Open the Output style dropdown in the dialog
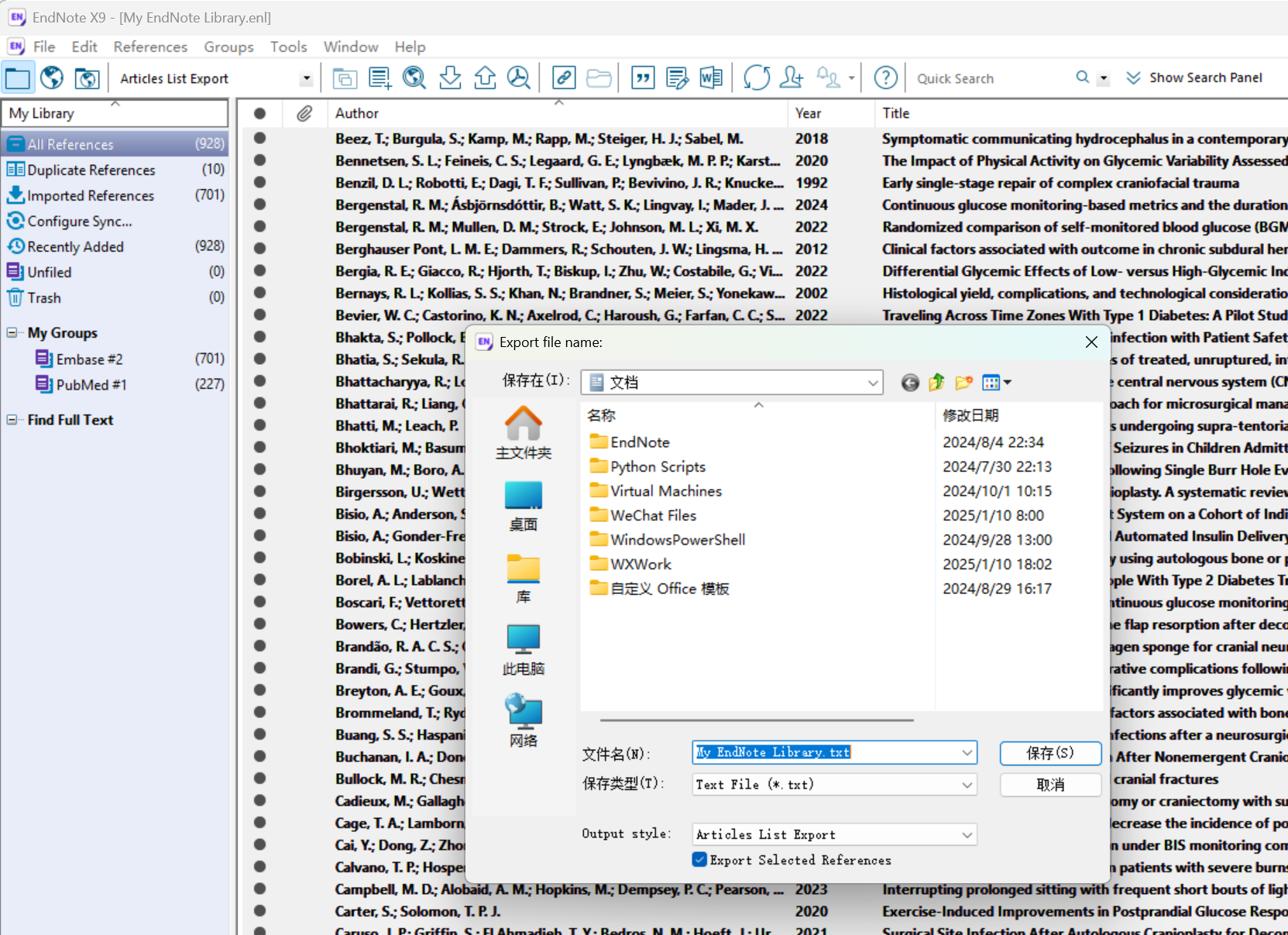 [966, 834]
